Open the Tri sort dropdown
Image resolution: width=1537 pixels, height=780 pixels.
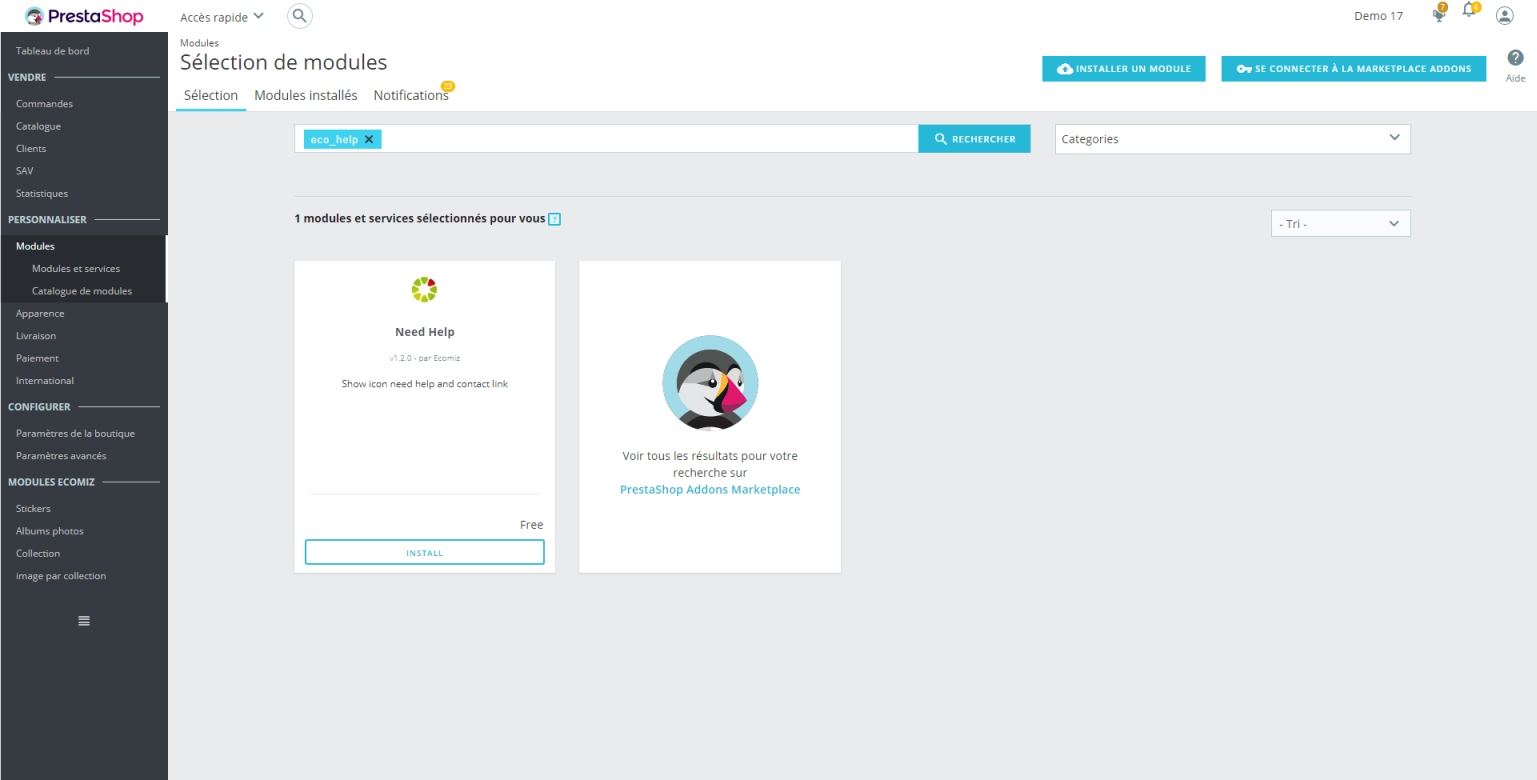click(x=1340, y=224)
